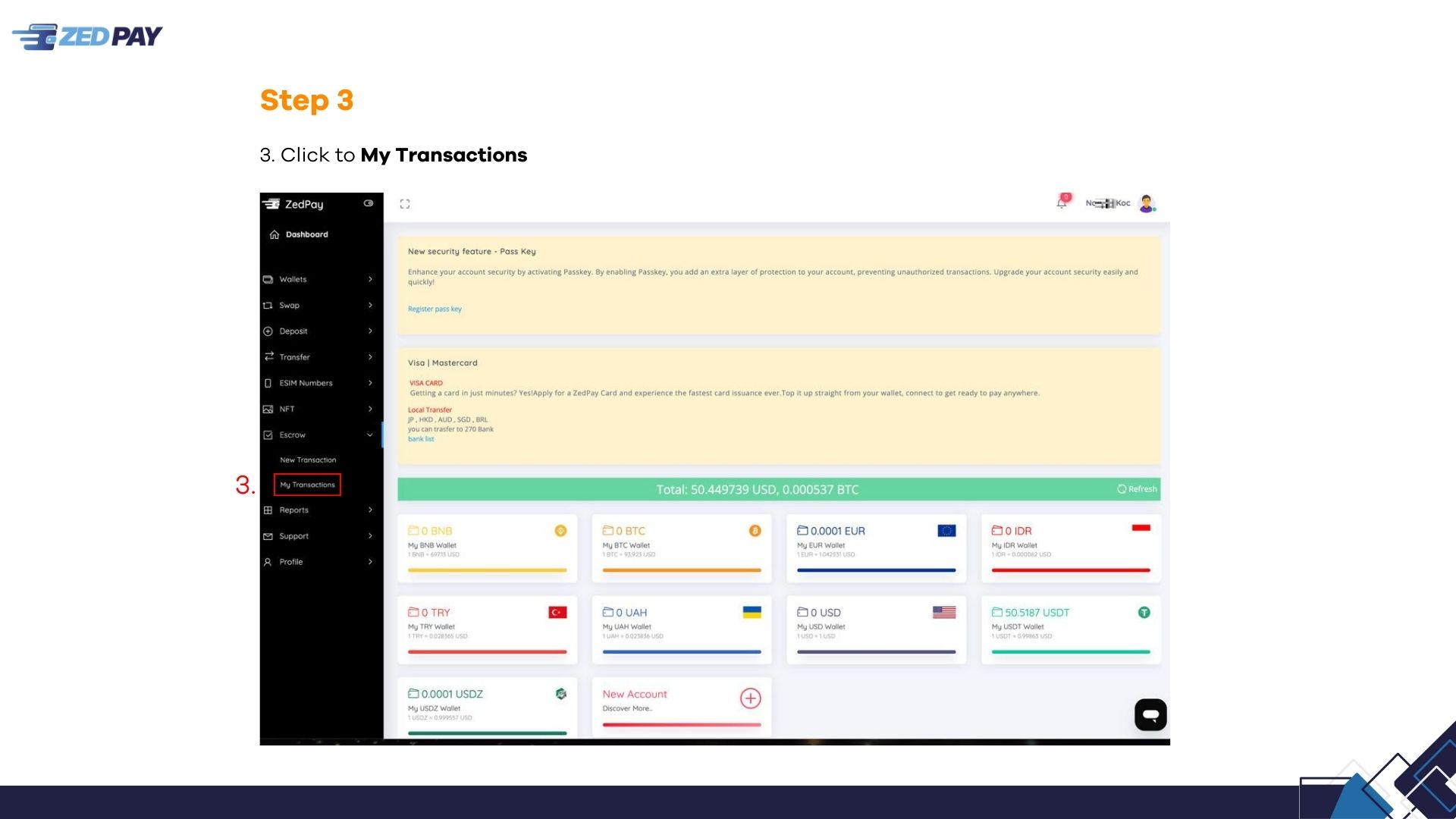Click the NFT image icon

click(x=268, y=409)
